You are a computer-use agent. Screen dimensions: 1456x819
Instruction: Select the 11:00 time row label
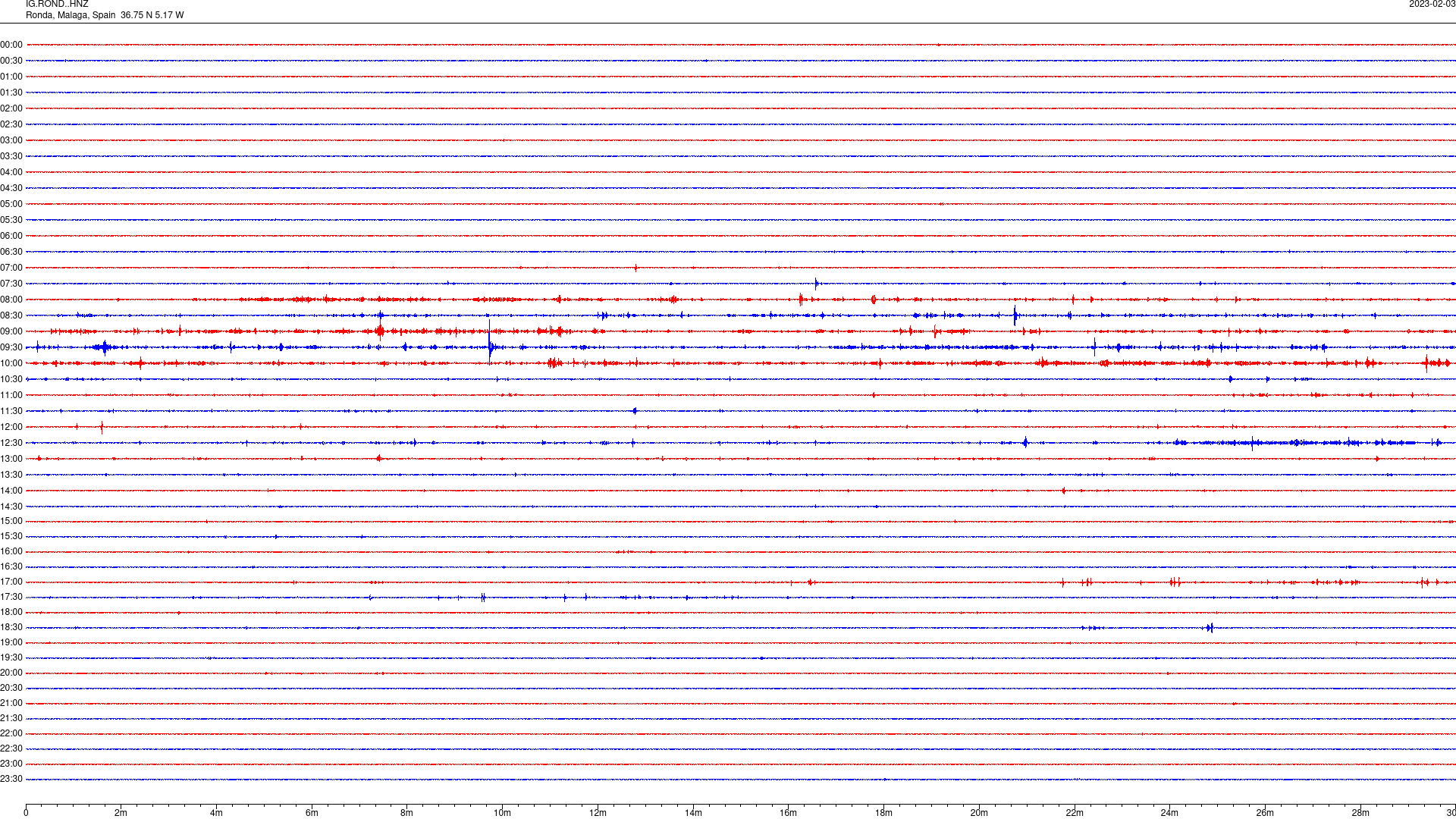[x=11, y=395]
